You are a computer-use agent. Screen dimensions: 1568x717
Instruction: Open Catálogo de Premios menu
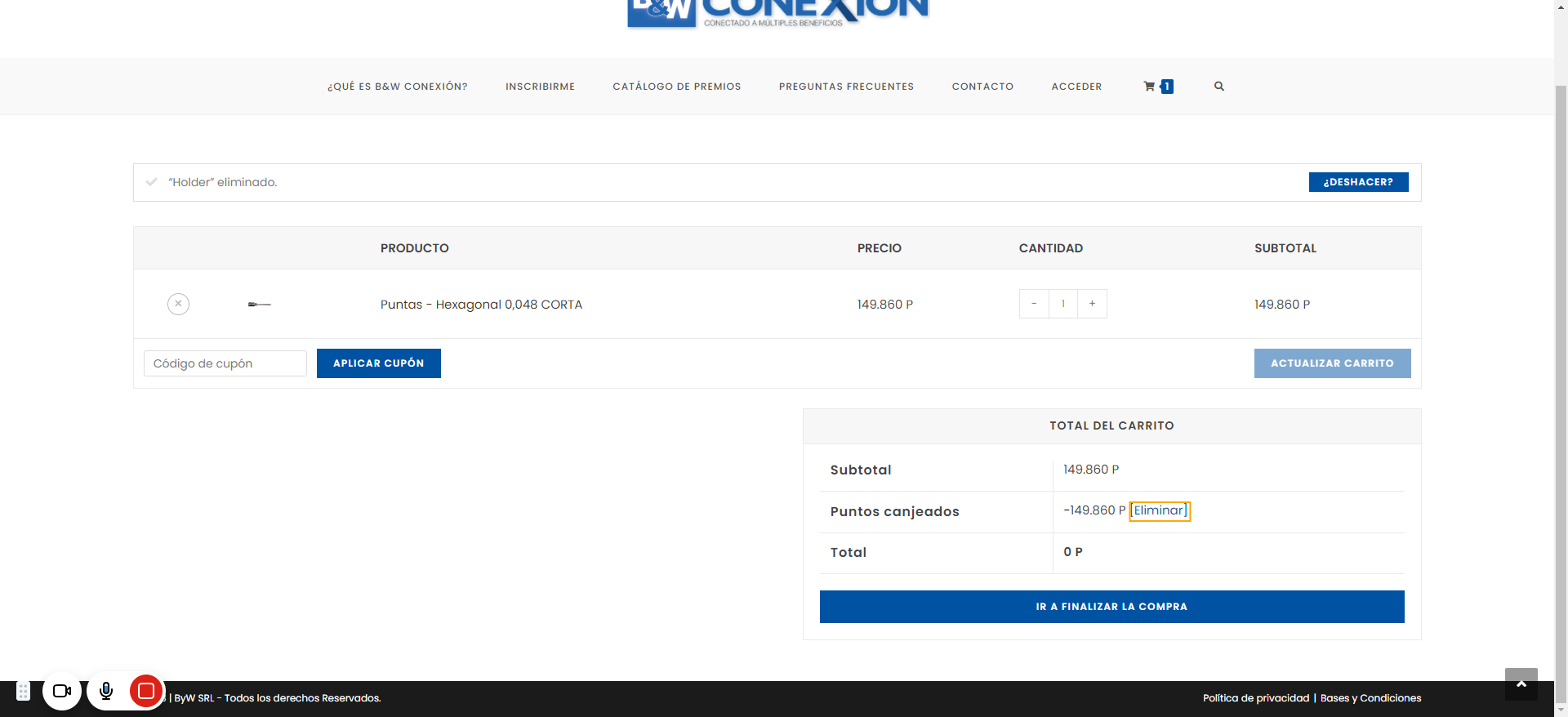click(676, 87)
